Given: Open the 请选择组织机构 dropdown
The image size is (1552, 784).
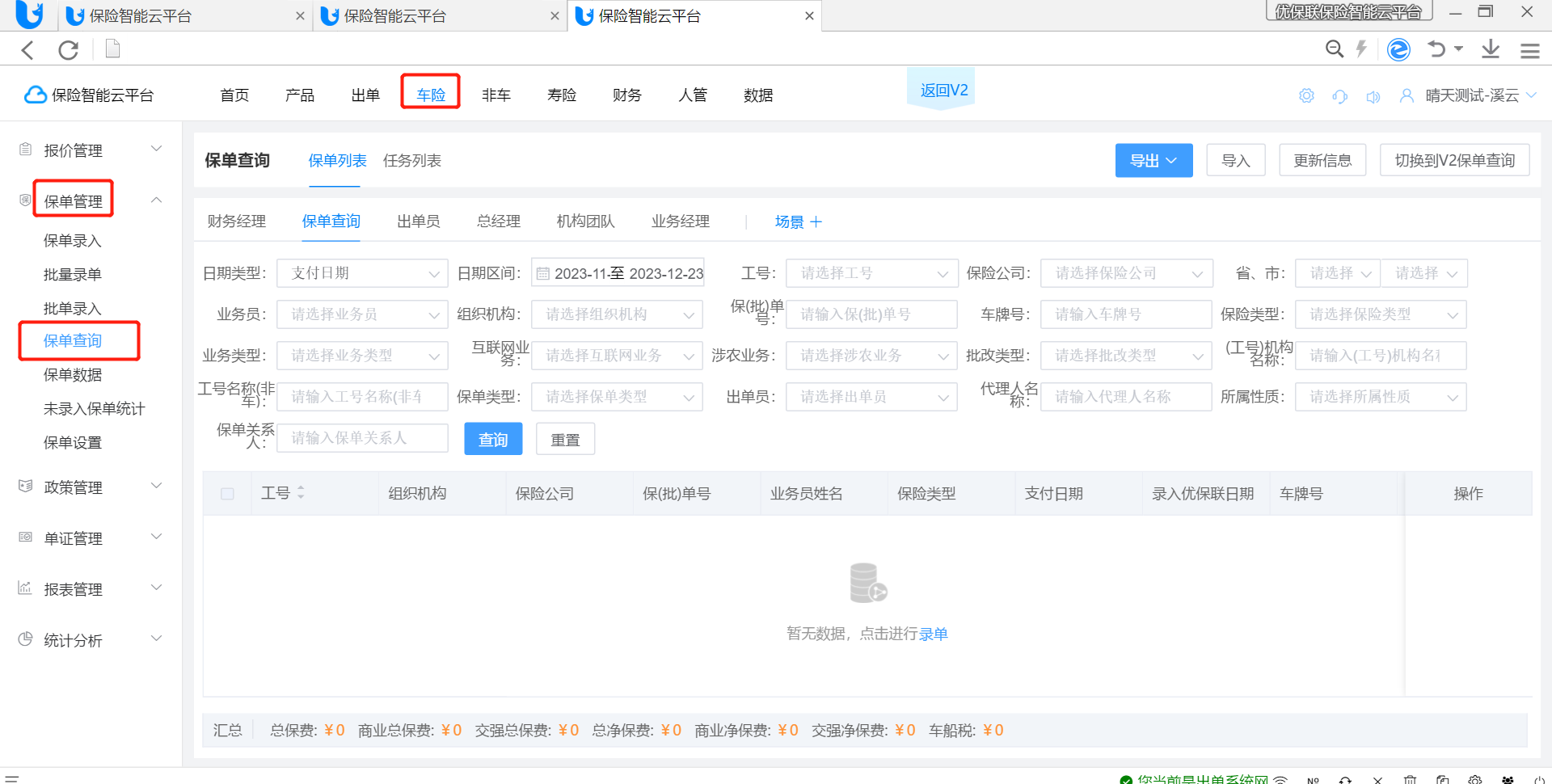Looking at the screenshot, I should click(617, 314).
